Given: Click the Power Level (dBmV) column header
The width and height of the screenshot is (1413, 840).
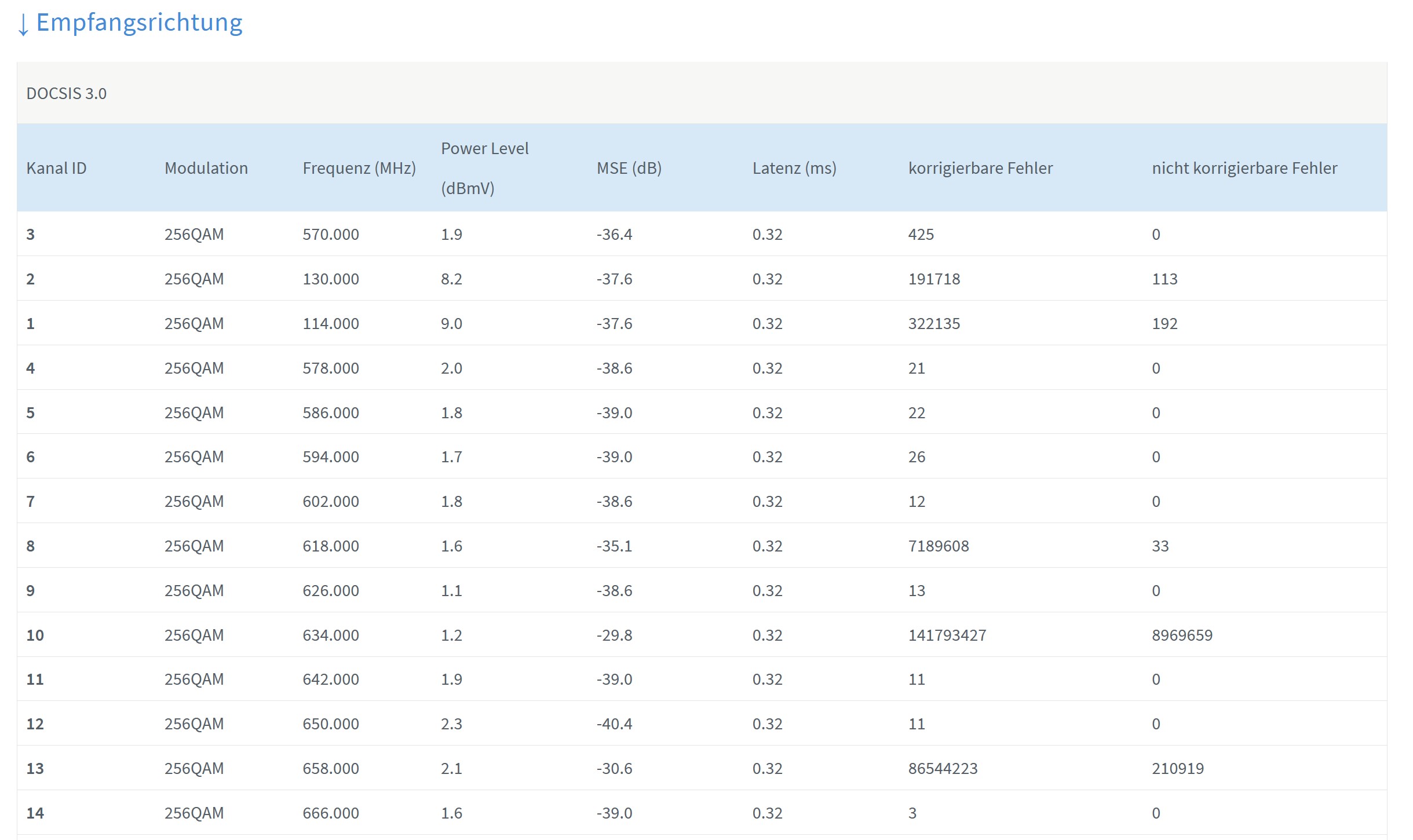Looking at the screenshot, I should [484, 168].
